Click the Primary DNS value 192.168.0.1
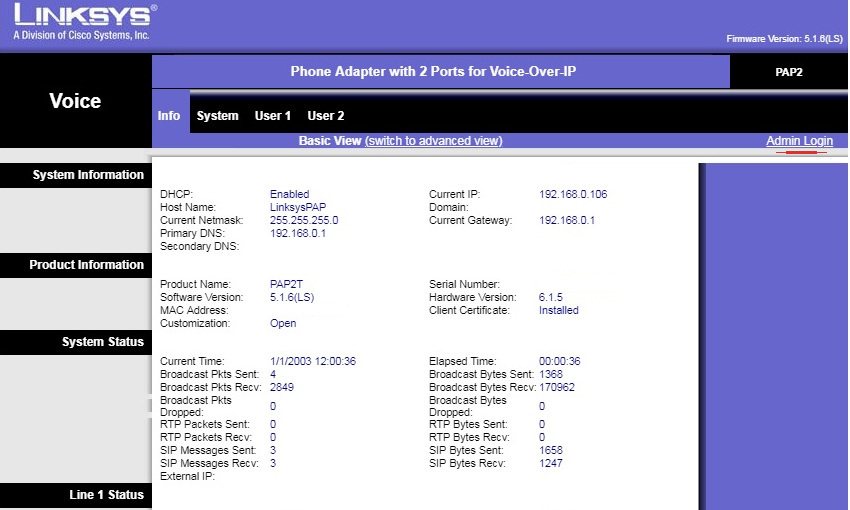 pyautogui.click(x=298, y=233)
